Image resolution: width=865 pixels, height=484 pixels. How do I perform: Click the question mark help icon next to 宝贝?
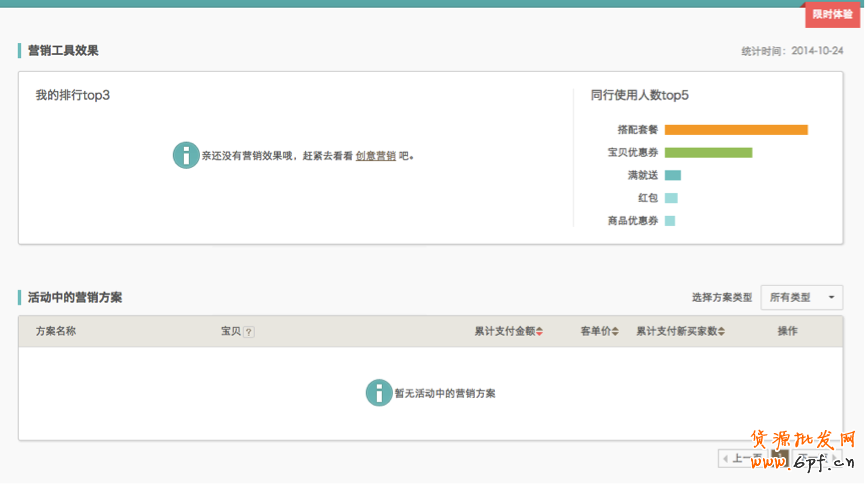point(249,332)
